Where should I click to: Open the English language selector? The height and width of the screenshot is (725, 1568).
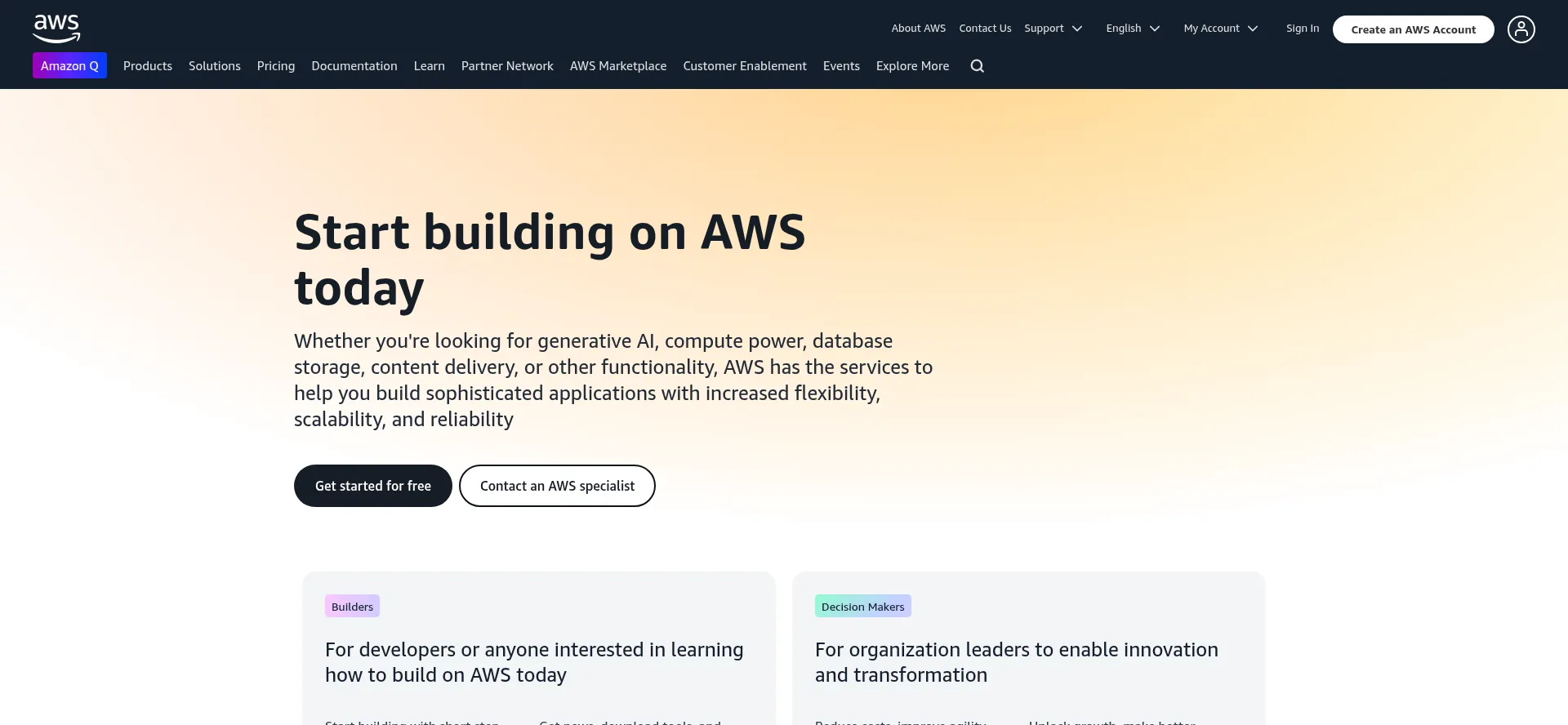1133,29
